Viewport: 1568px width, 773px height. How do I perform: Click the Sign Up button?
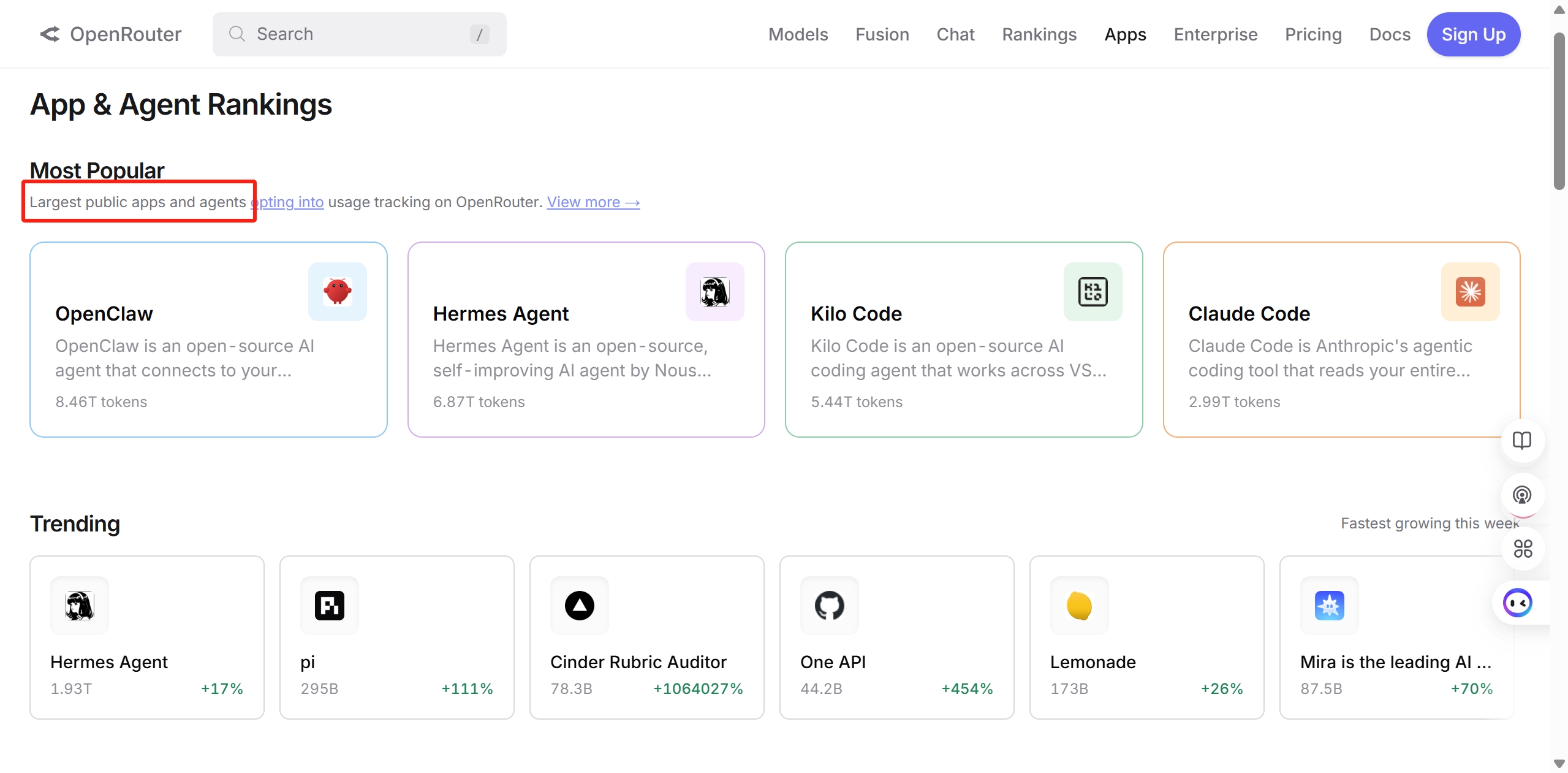click(x=1474, y=34)
